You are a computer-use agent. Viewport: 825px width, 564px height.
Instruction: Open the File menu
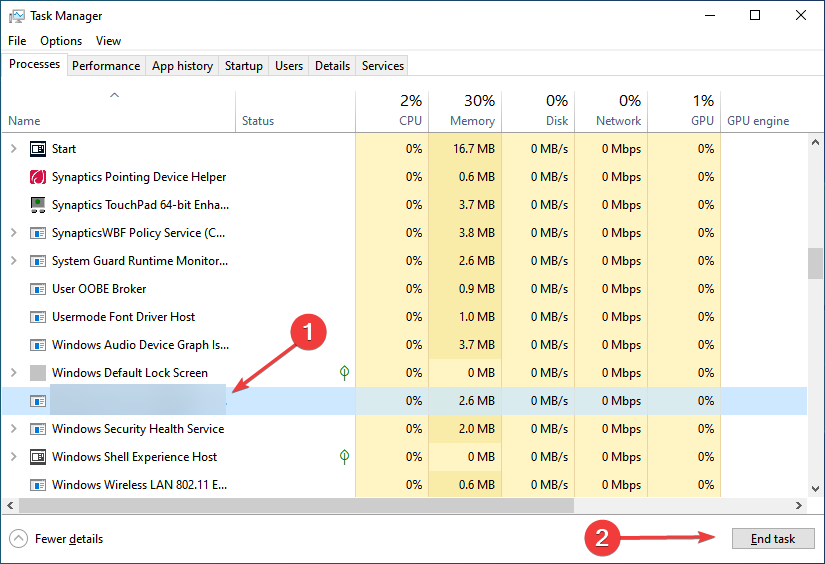pos(17,41)
